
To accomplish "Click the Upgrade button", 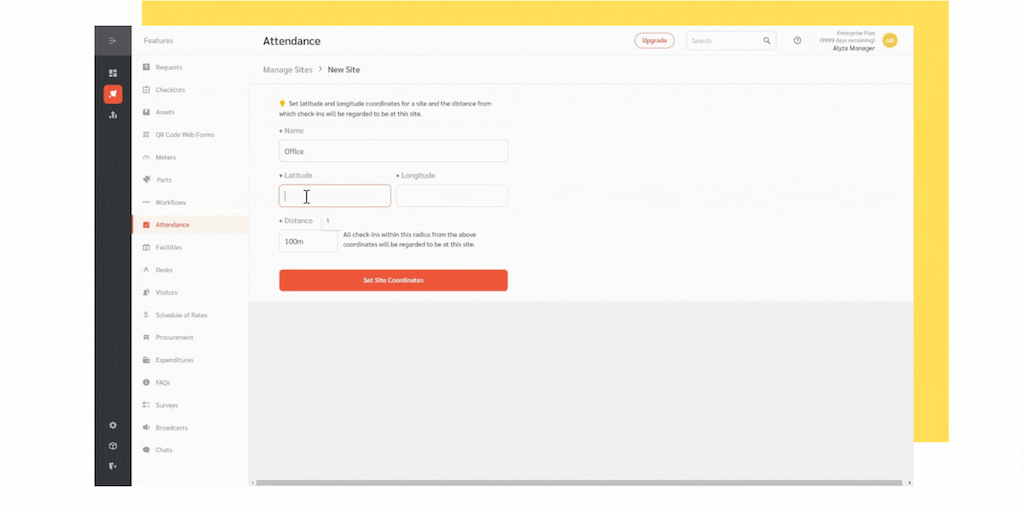I will [654, 40].
